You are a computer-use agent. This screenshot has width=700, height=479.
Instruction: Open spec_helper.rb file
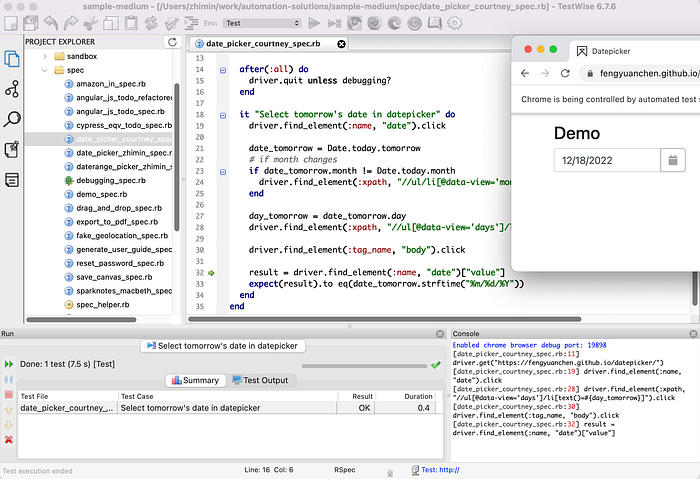point(103,305)
